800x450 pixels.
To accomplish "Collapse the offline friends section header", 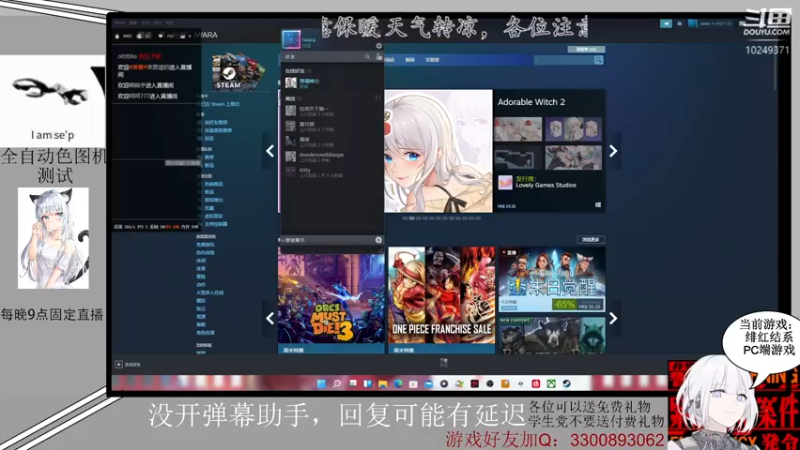I will pos(293,98).
